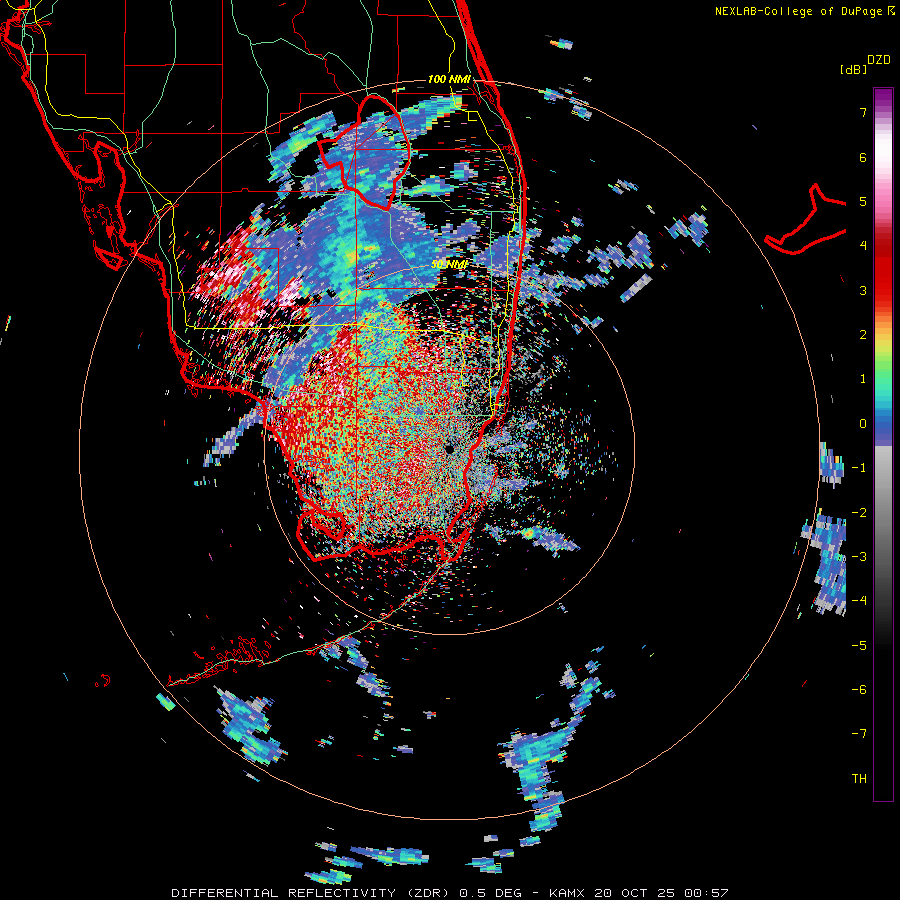
Task: Click the black radar site dot at KAMX
Action: pos(449,449)
